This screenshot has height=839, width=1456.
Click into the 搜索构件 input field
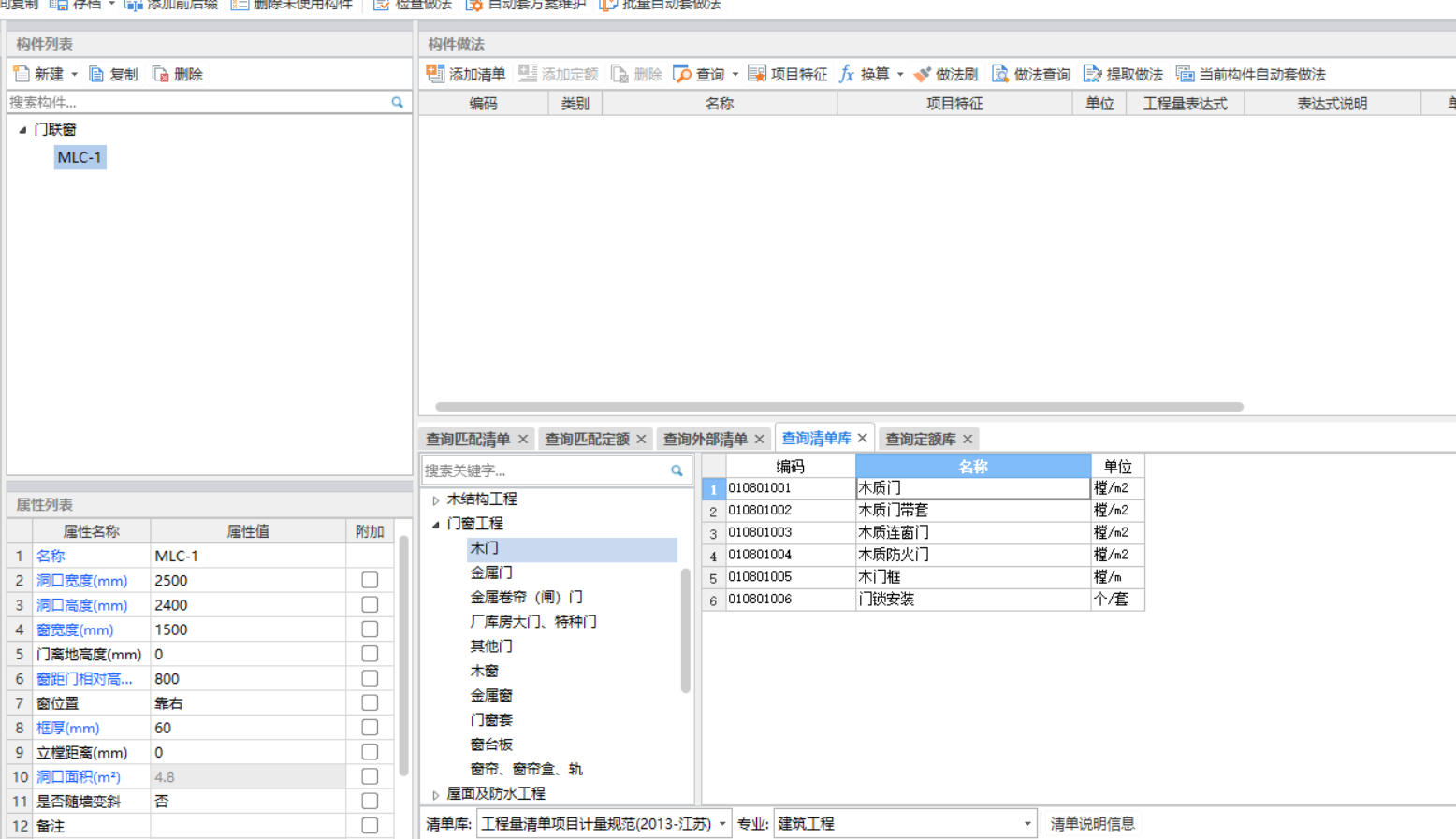coord(197,102)
